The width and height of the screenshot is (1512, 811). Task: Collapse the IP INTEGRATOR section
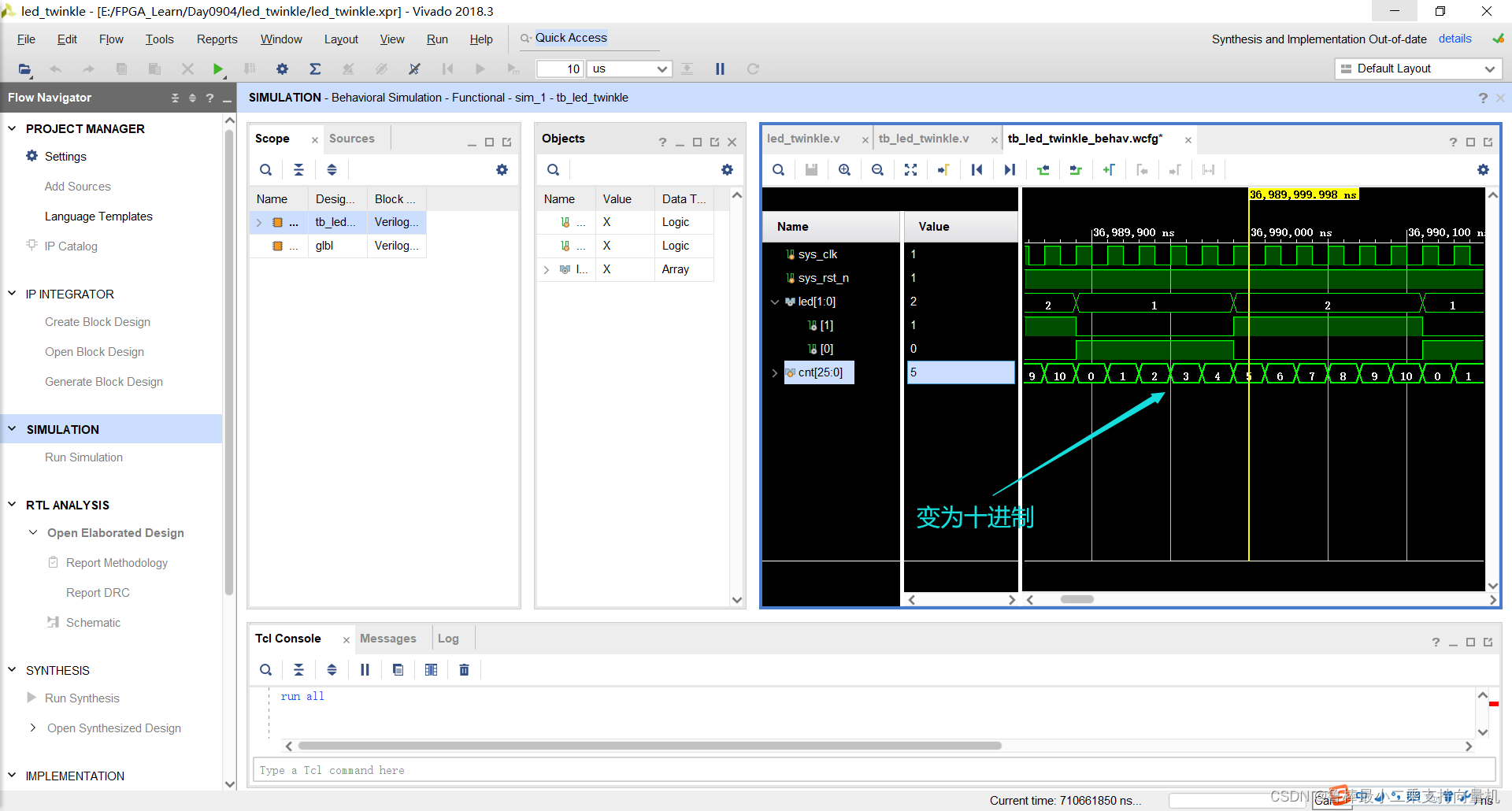coord(12,294)
